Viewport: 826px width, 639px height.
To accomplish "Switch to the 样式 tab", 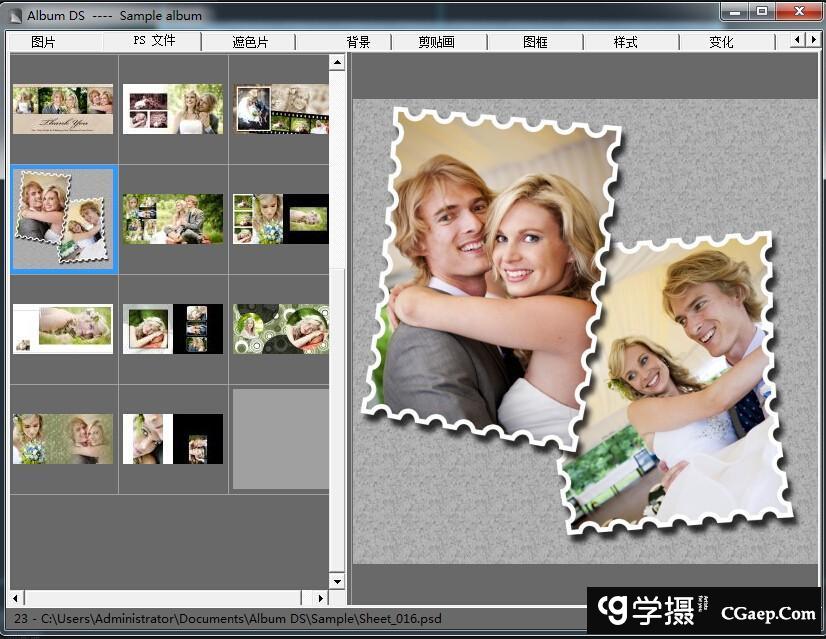I will click(x=626, y=42).
